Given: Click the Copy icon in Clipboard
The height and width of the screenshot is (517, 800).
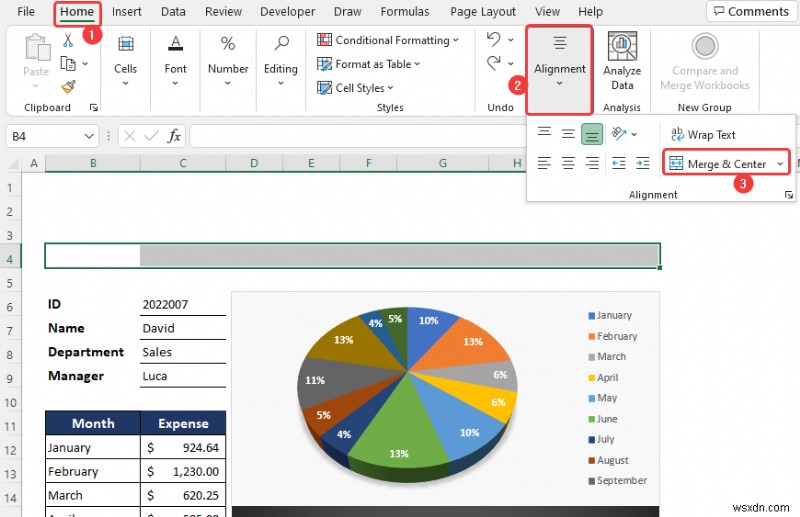Looking at the screenshot, I should point(68,64).
